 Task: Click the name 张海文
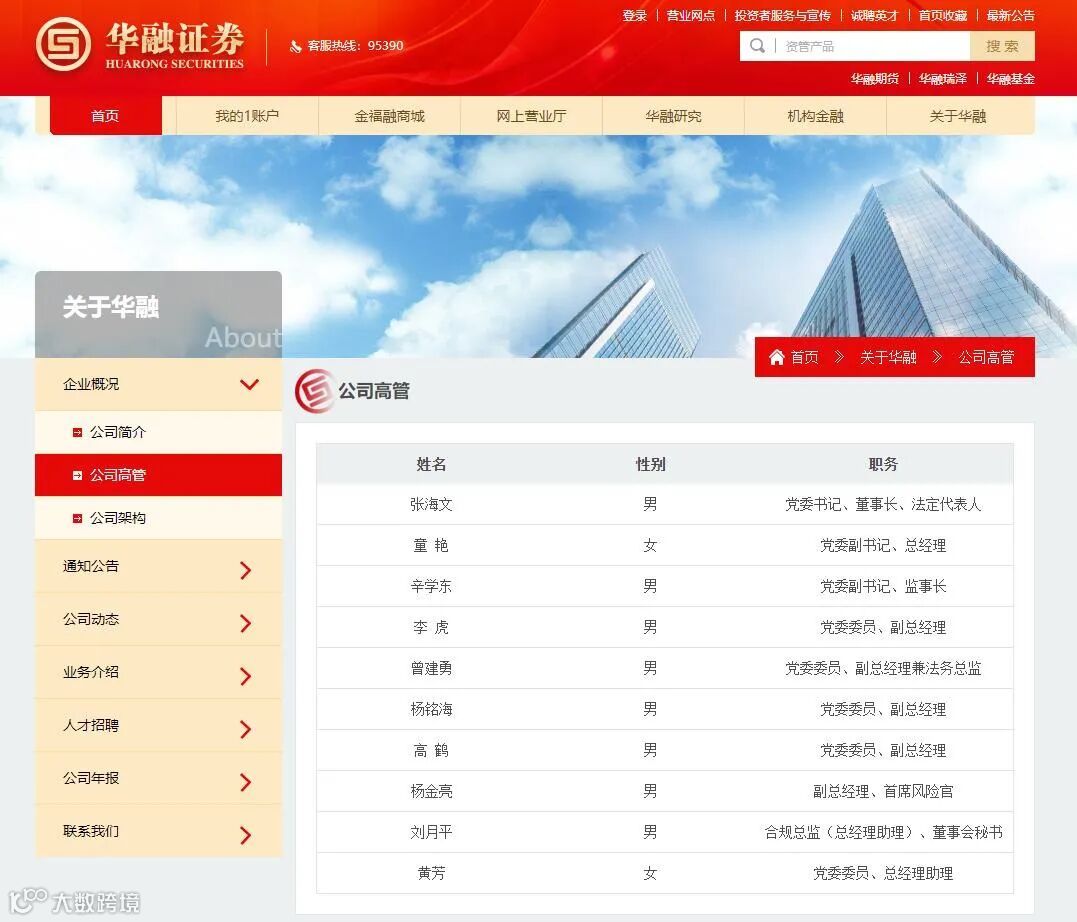[431, 504]
